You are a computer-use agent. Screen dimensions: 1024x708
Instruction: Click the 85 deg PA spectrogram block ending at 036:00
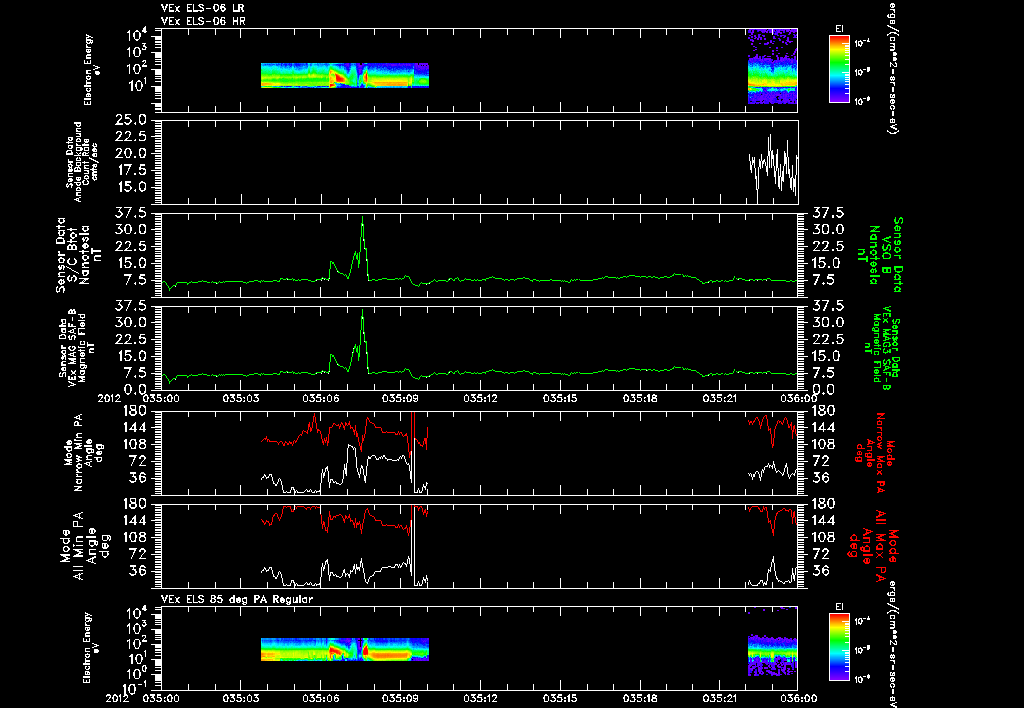773,654
